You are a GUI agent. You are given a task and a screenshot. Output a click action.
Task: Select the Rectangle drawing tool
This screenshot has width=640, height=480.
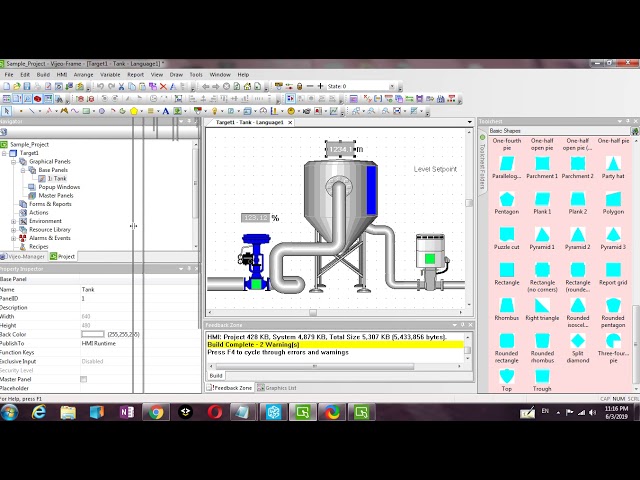point(86,111)
